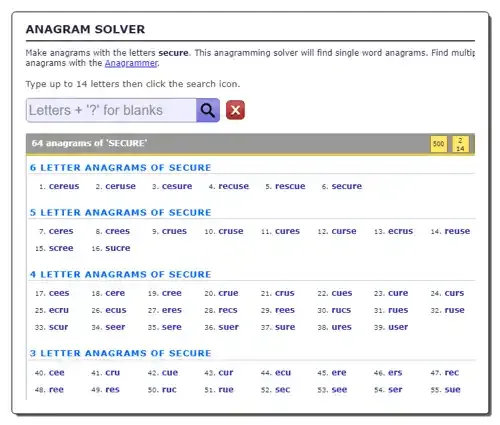Select the 4-letter word ecru
This screenshot has width=500, height=425.
pos(59,310)
